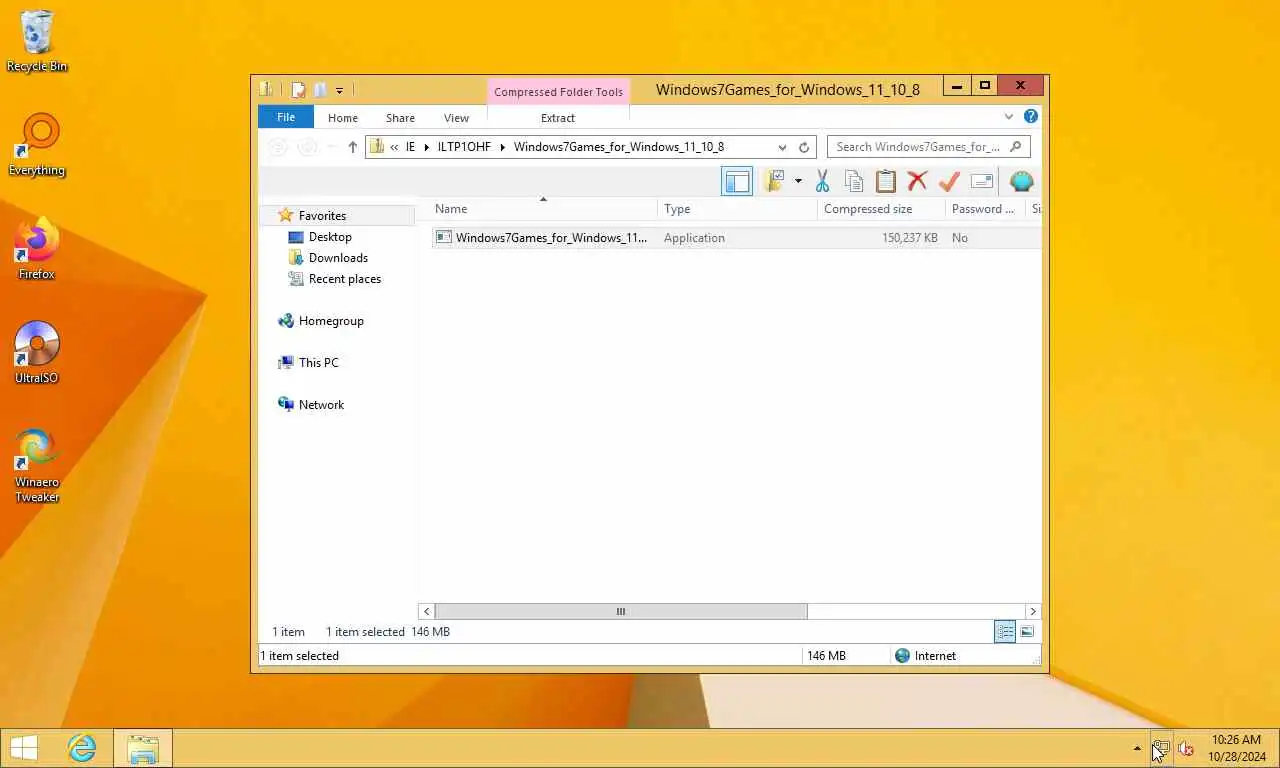The width and height of the screenshot is (1280, 768).
Task: Click ILTP1OHF in the address path
Action: (464, 147)
